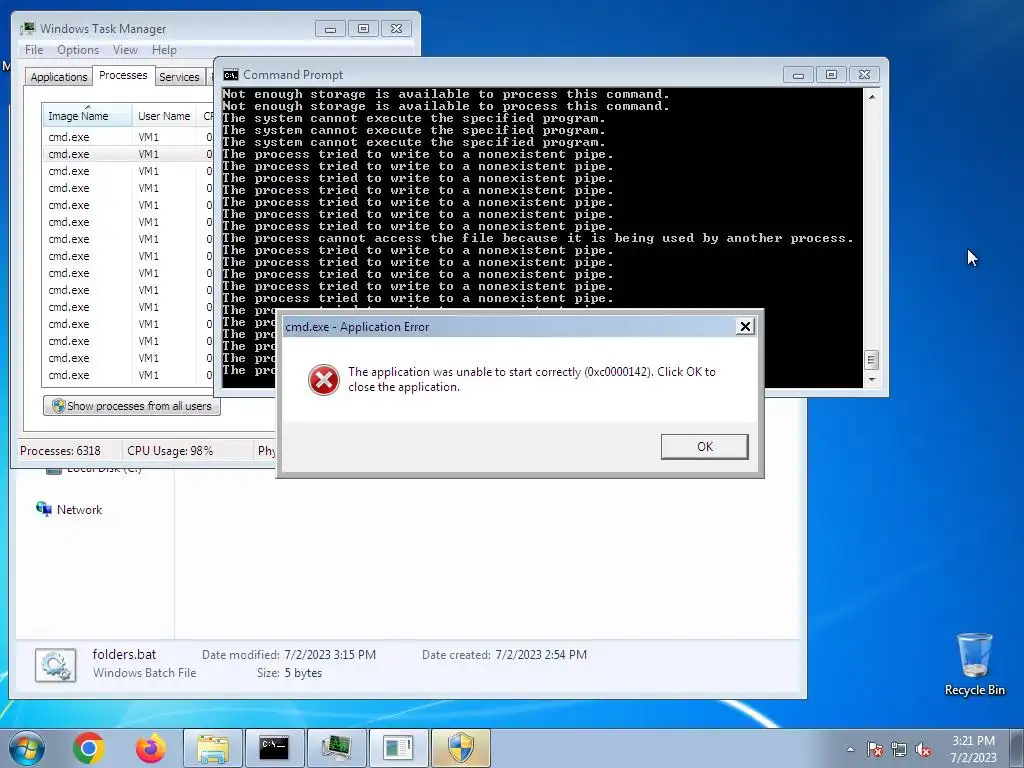The height and width of the screenshot is (768, 1024).
Task: Open the clock showing 3:21 PM
Action: [x=973, y=749]
